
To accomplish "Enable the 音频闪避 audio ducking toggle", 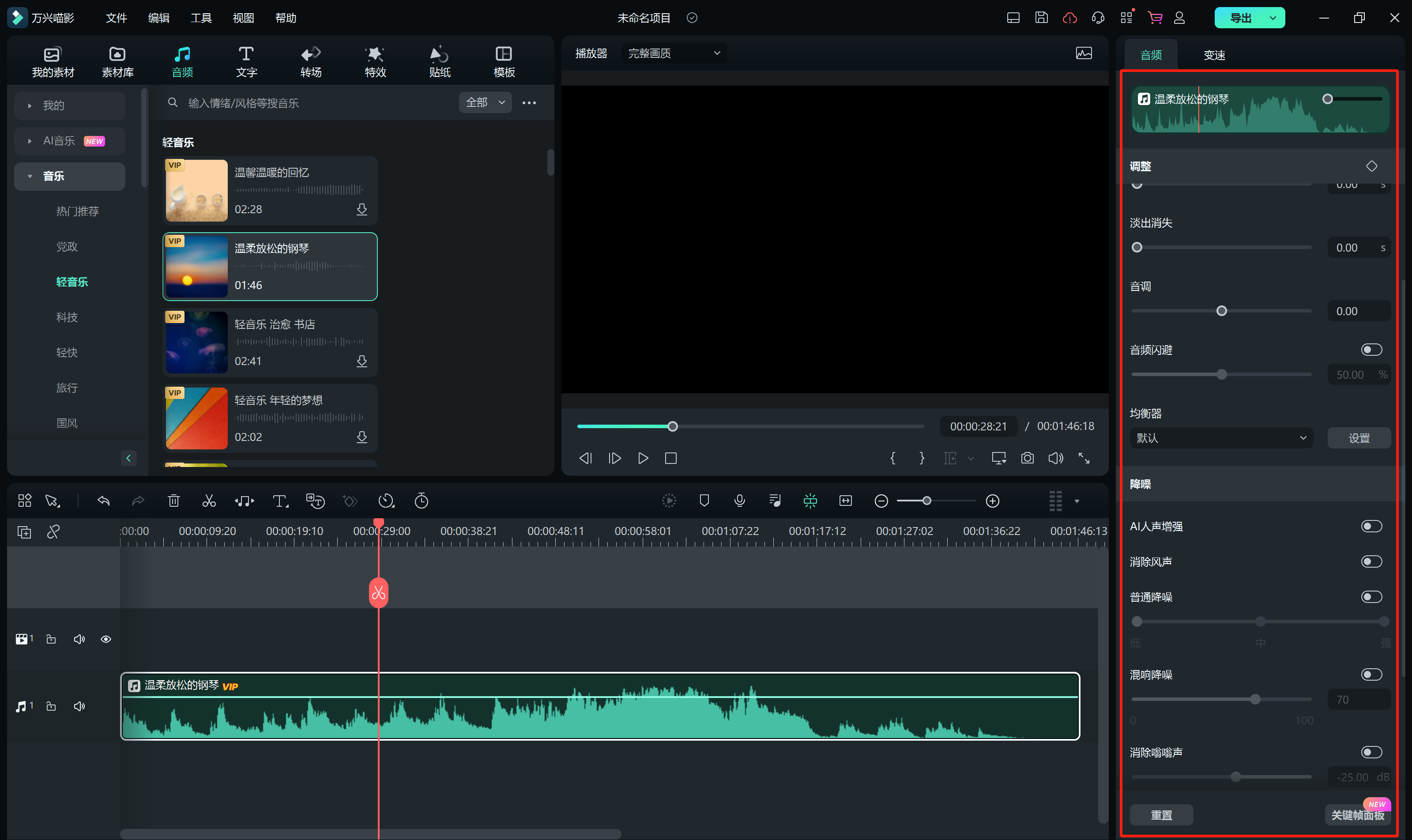I will tap(1371, 350).
